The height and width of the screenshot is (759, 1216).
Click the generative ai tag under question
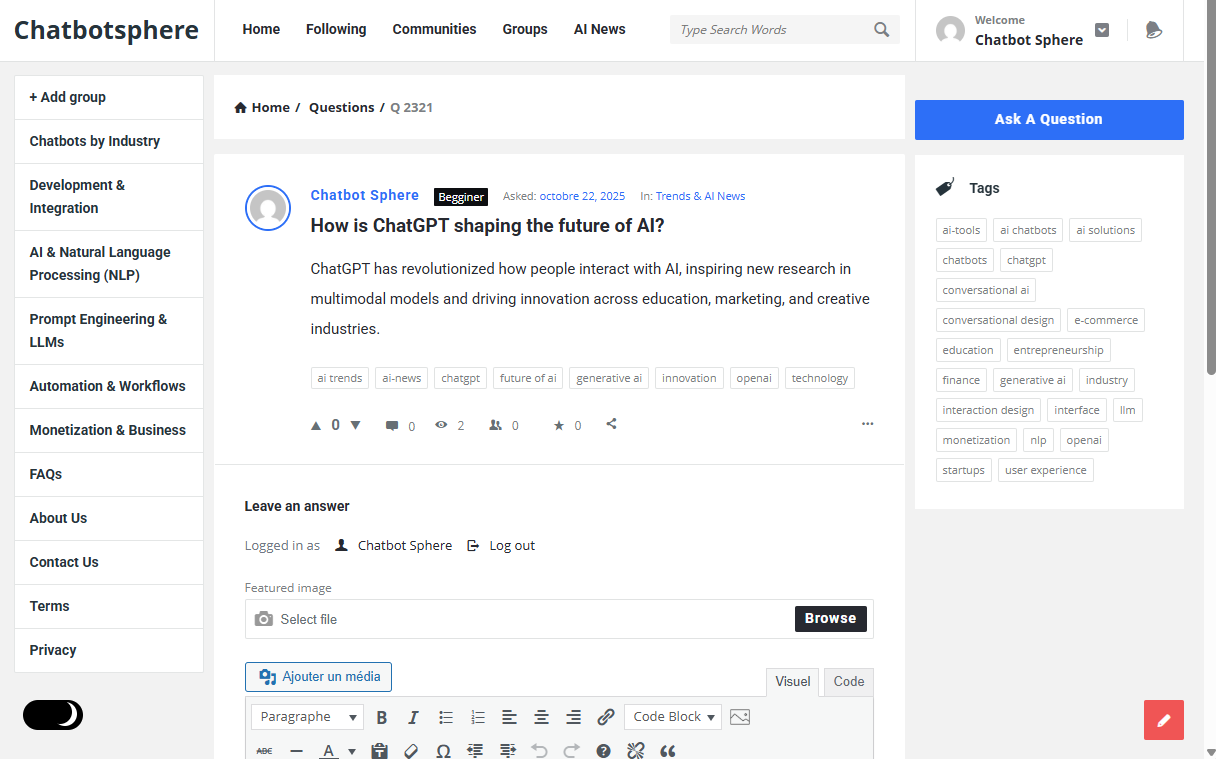[609, 378]
